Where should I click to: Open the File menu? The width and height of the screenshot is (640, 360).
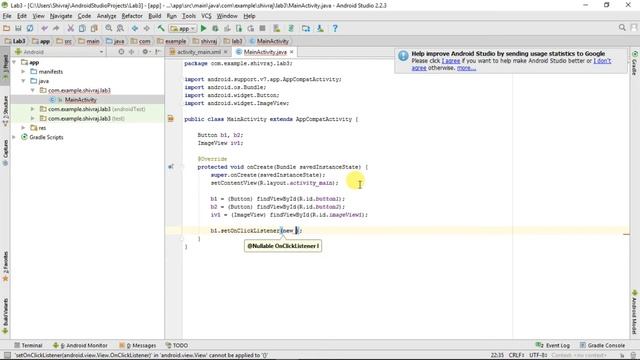click(x=7, y=16)
